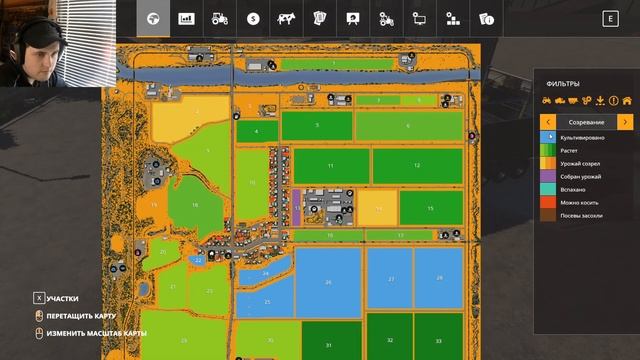640x360 pixels.
Task: Select field 24 on the map
Action: 265,273
